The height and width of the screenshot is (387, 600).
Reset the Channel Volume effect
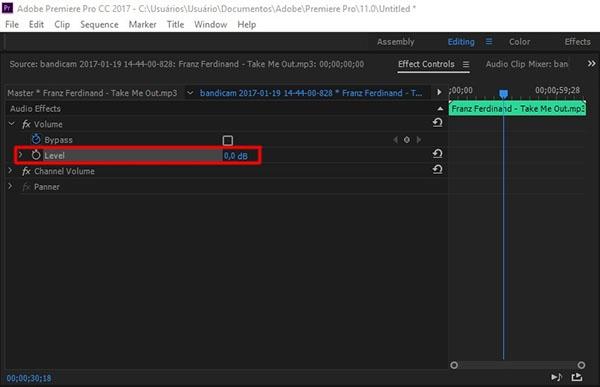coord(437,169)
